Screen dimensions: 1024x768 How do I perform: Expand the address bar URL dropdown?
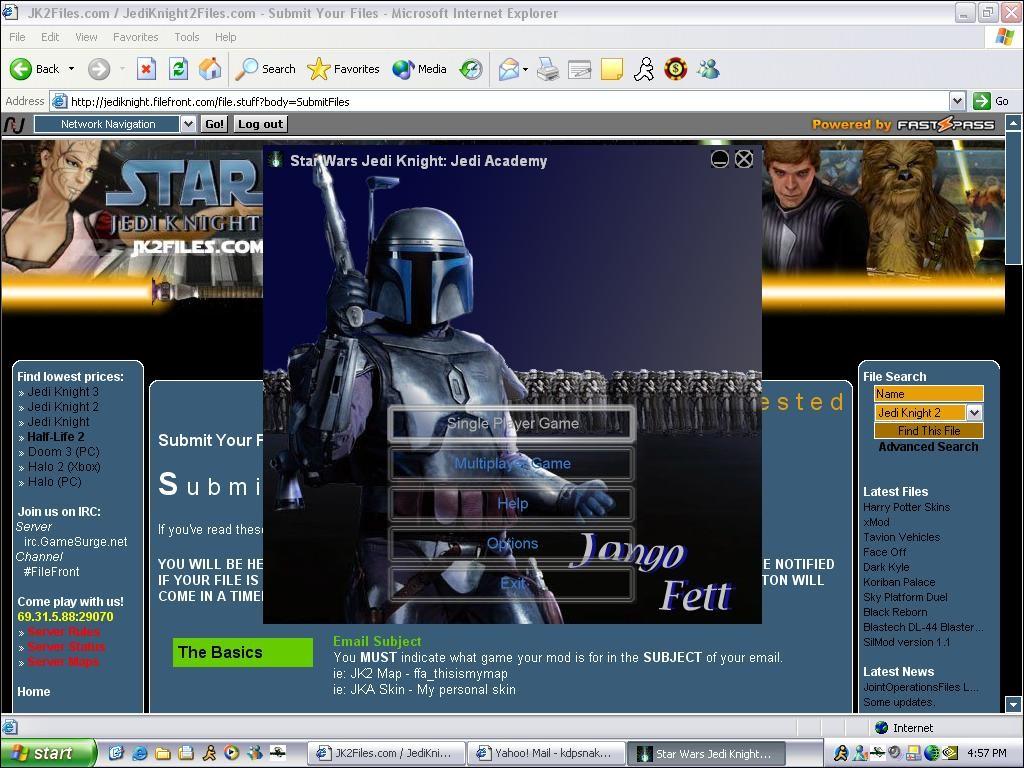pyautogui.click(x=957, y=101)
